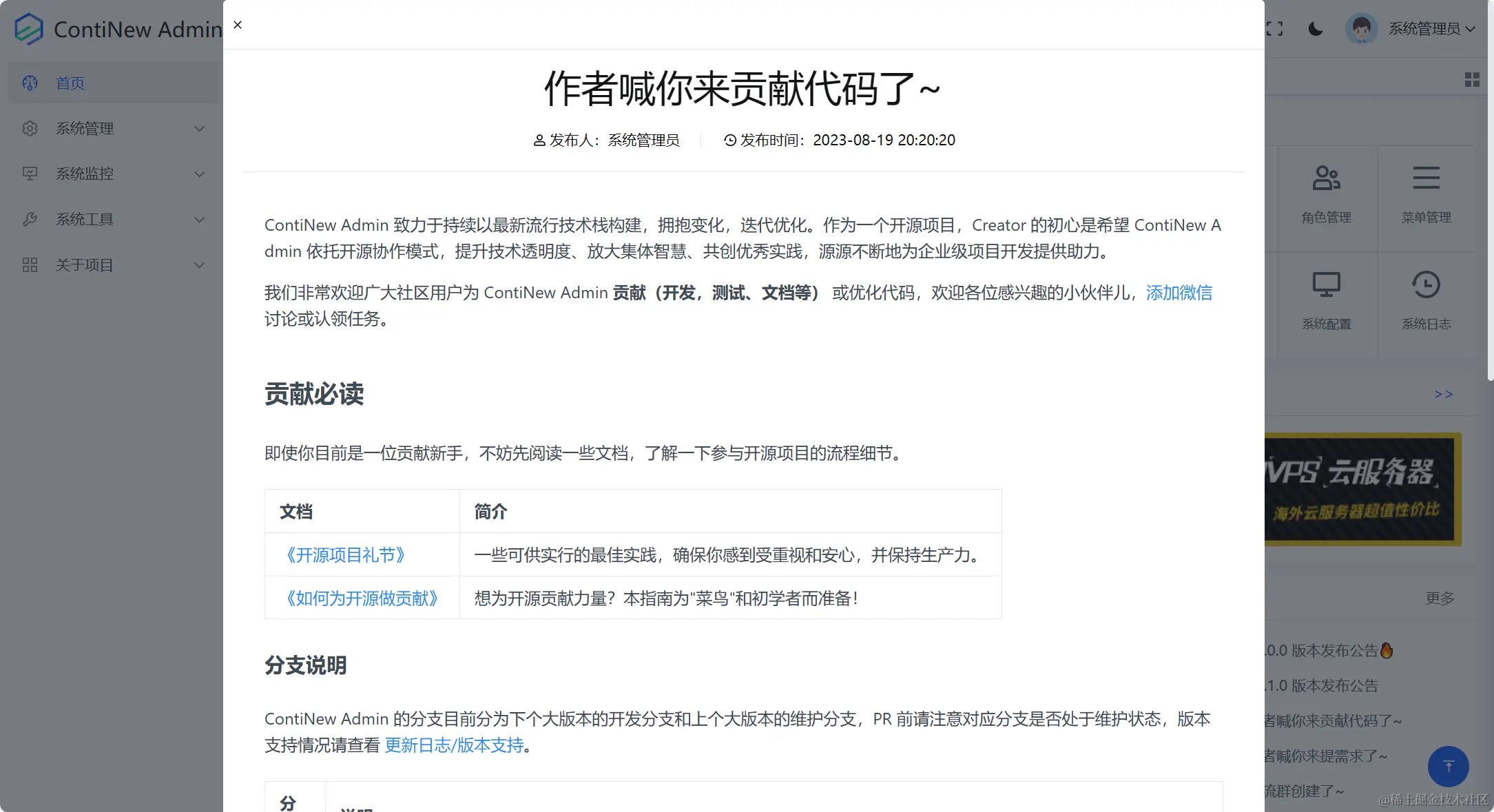Open 菜单管理 via its icon
The height and width of the screenshot is (812, 1494).
1426,178
